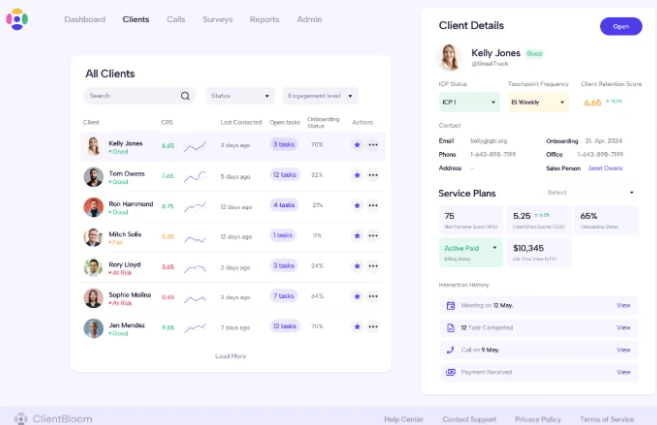Click the Jen Mendez client name

tap(127, 325)
